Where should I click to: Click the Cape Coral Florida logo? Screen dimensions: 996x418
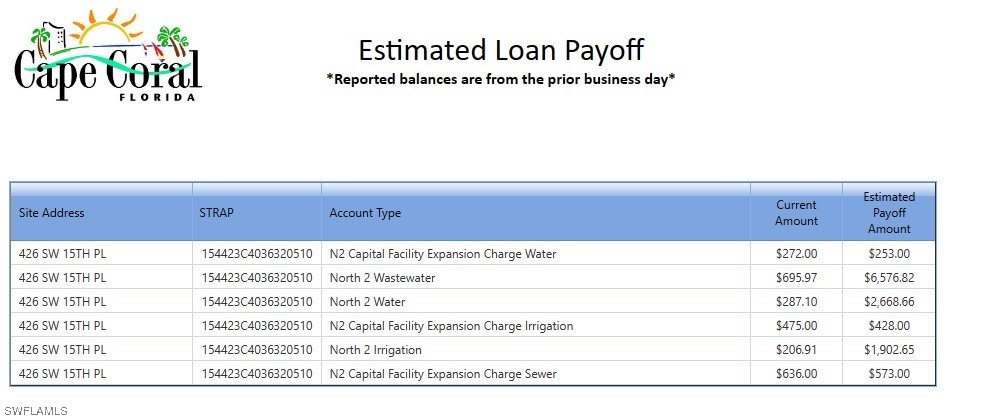[x=107, y=55]
